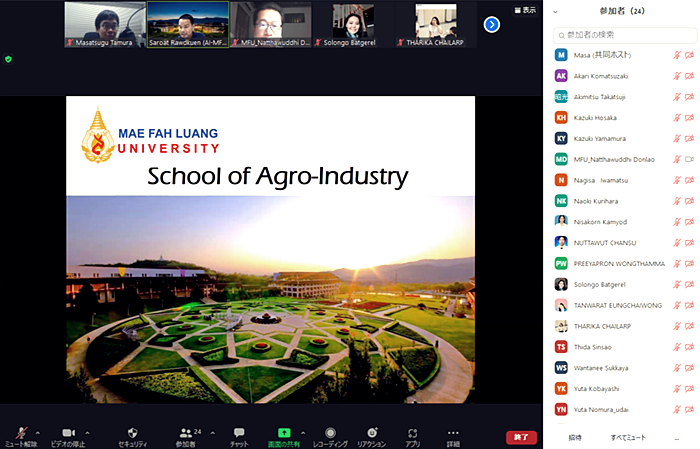Toggle camera icon for Naoki Kurihara
The height and width of the screenshot is (449, 700).
[x=689, y=201]
